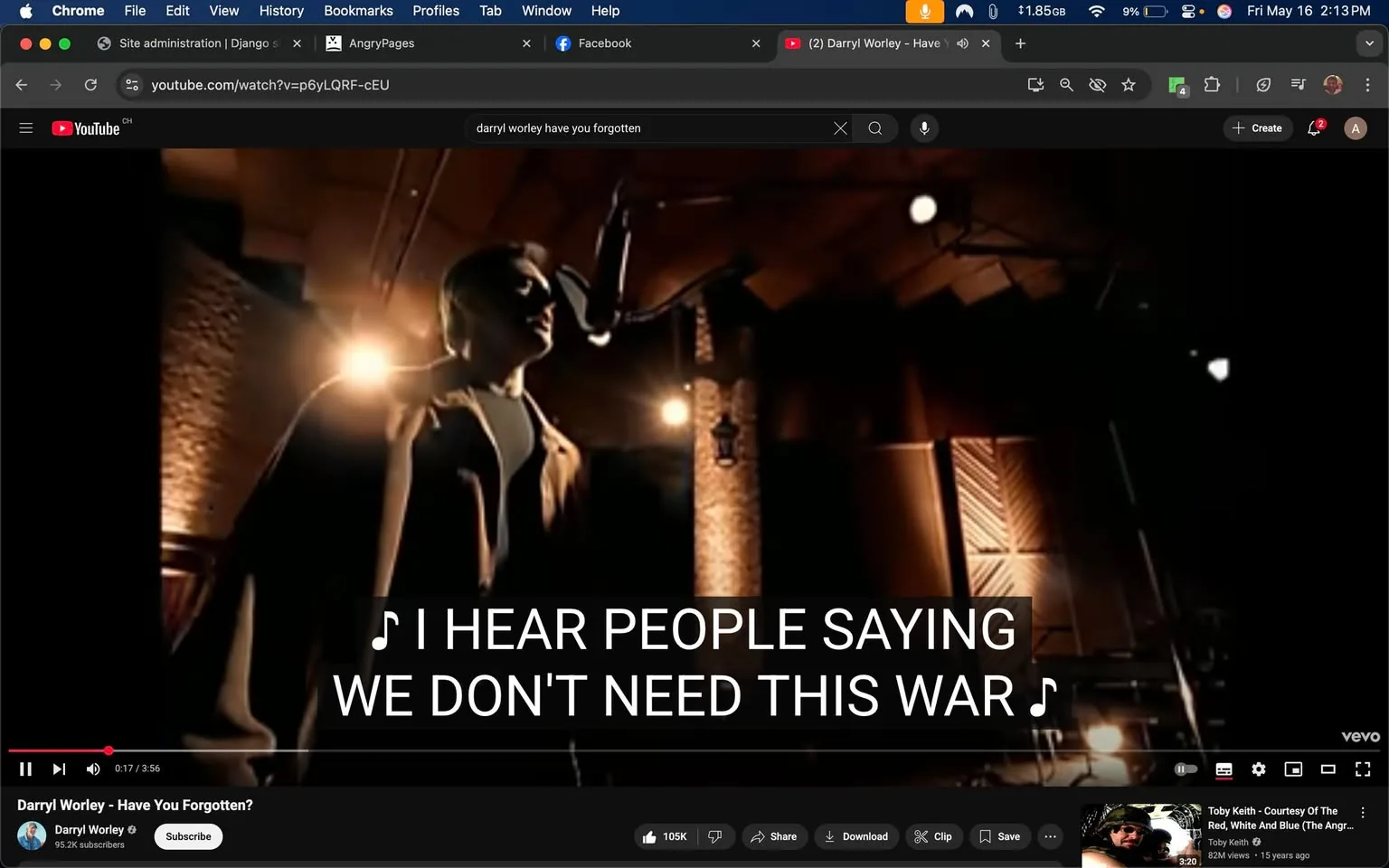Open video settings gear

[1258, 769]
